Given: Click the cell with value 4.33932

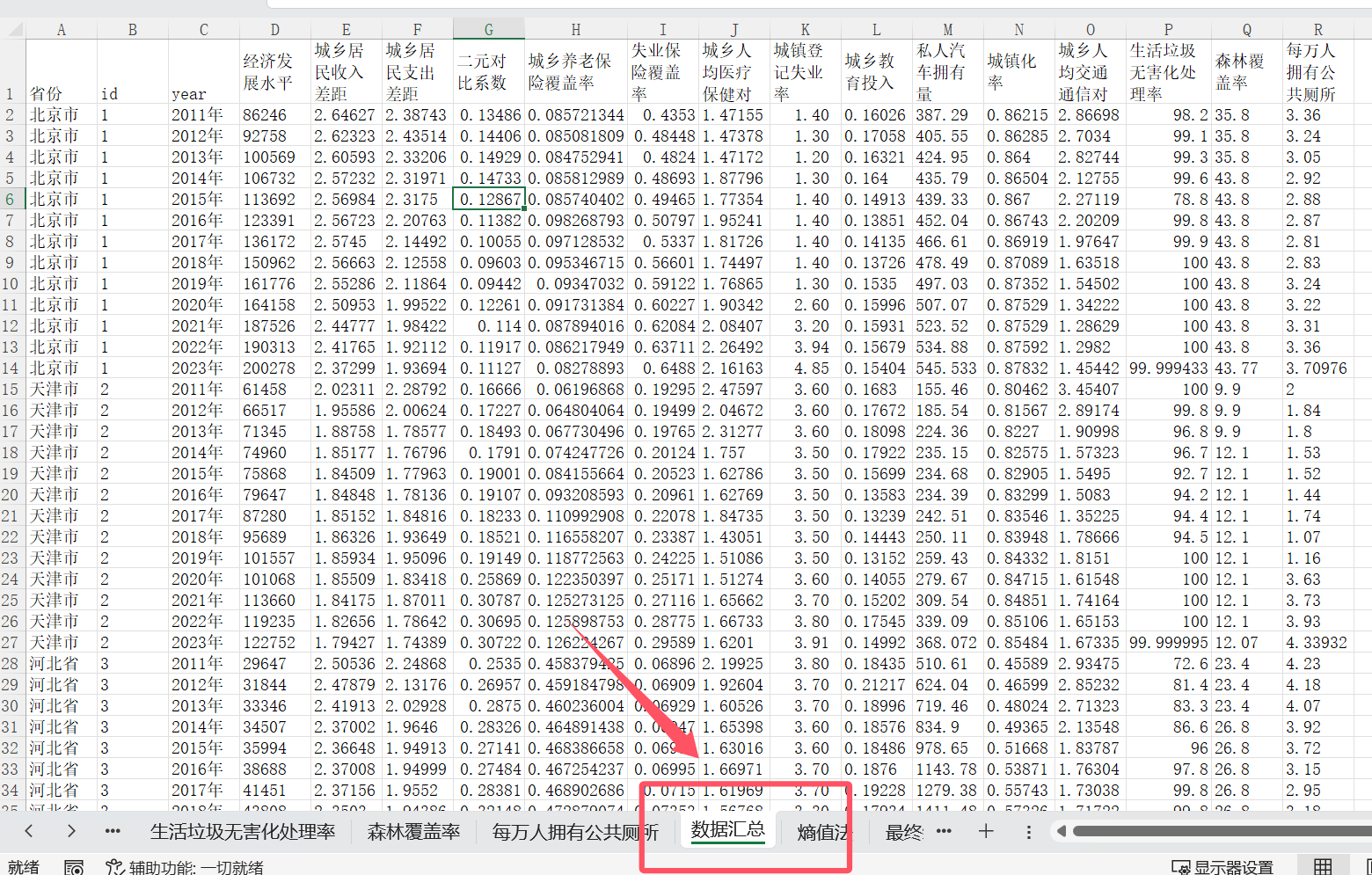Looking at the screenshot, I should (x=1318, y=642).
